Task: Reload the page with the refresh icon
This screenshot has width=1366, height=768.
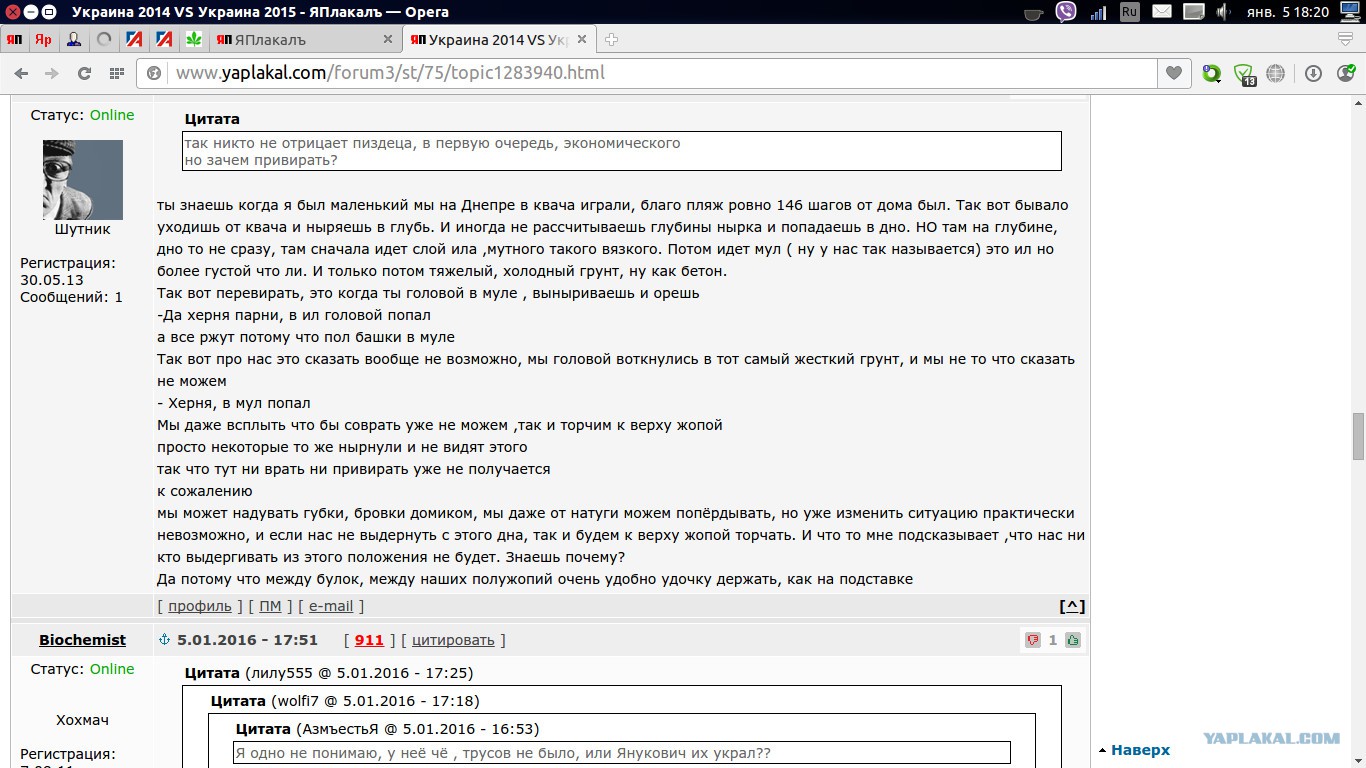Action: (84, 73)
